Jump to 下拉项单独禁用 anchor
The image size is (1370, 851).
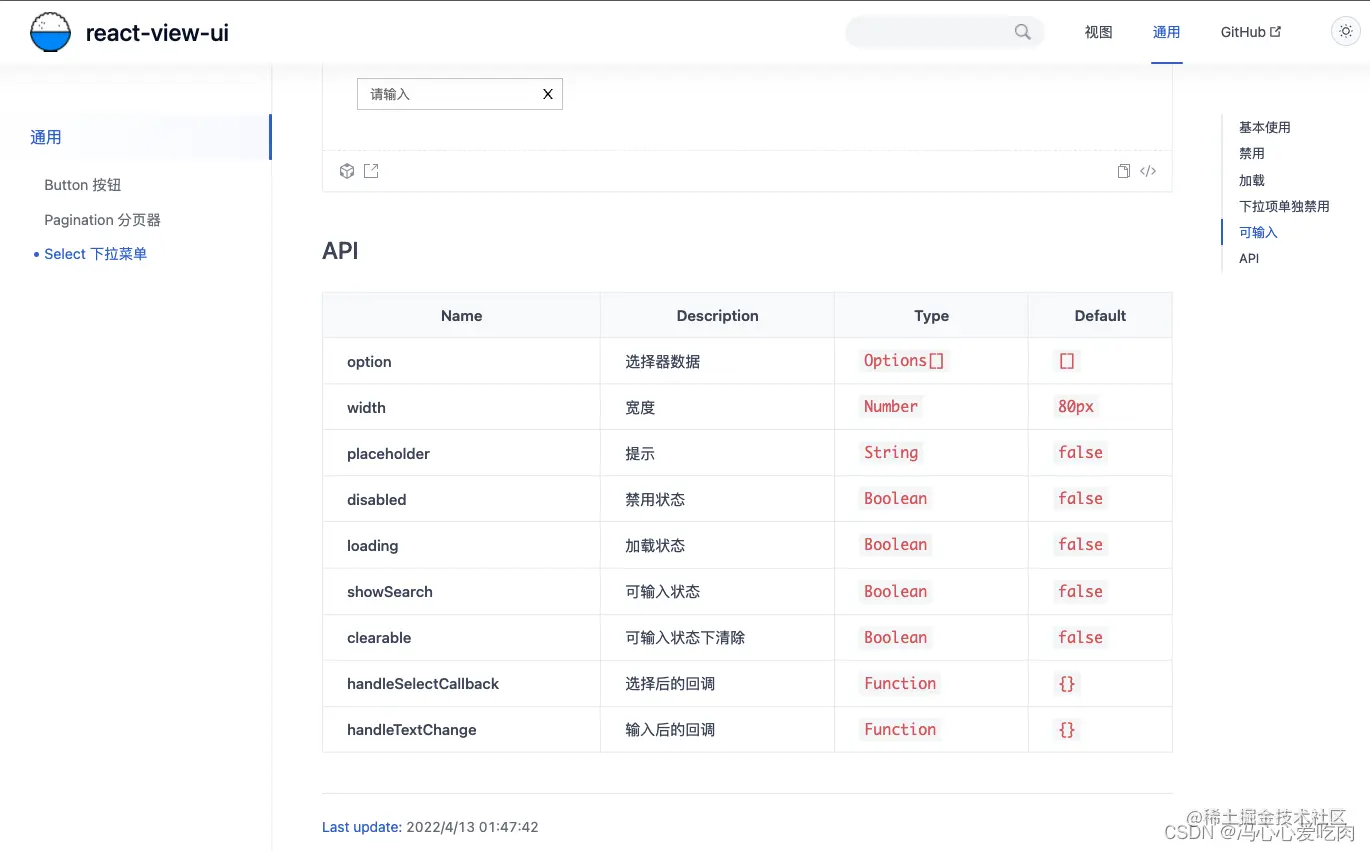(1284, 206)
